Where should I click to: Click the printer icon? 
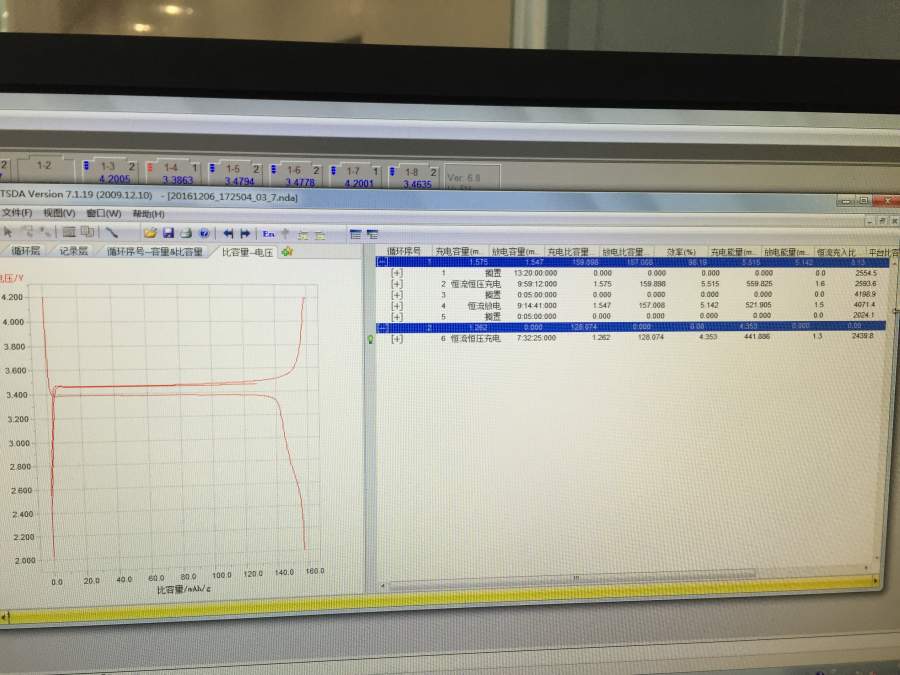(x=186, y=233)
